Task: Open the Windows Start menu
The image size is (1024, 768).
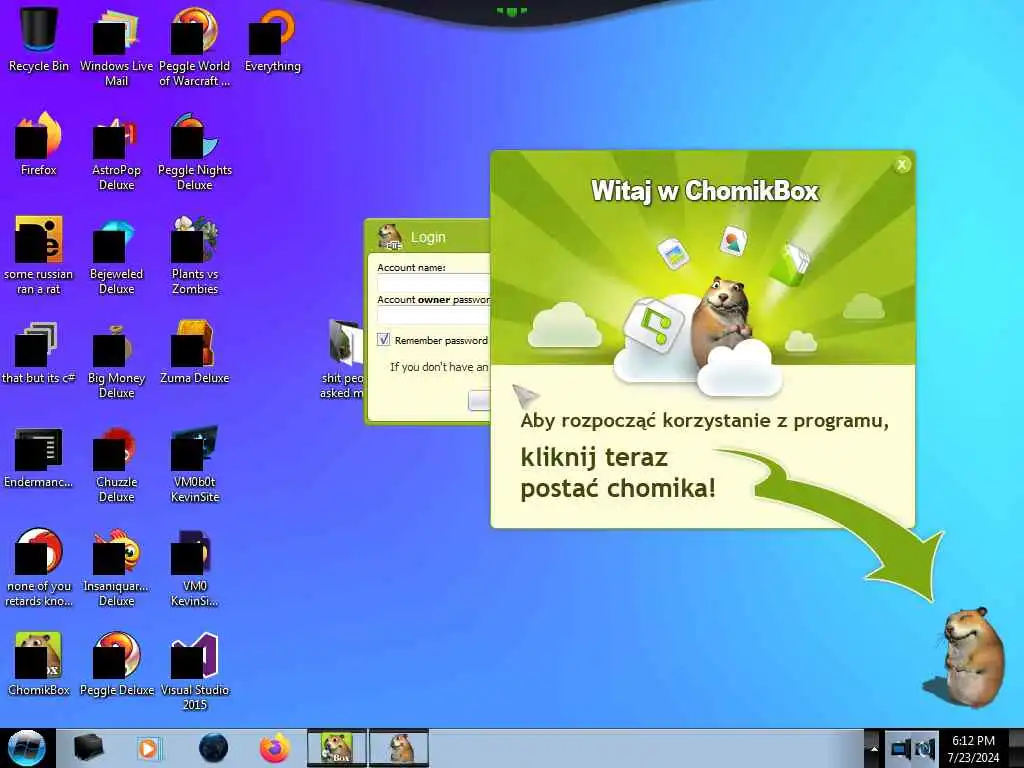Action: tap(26, 748)
